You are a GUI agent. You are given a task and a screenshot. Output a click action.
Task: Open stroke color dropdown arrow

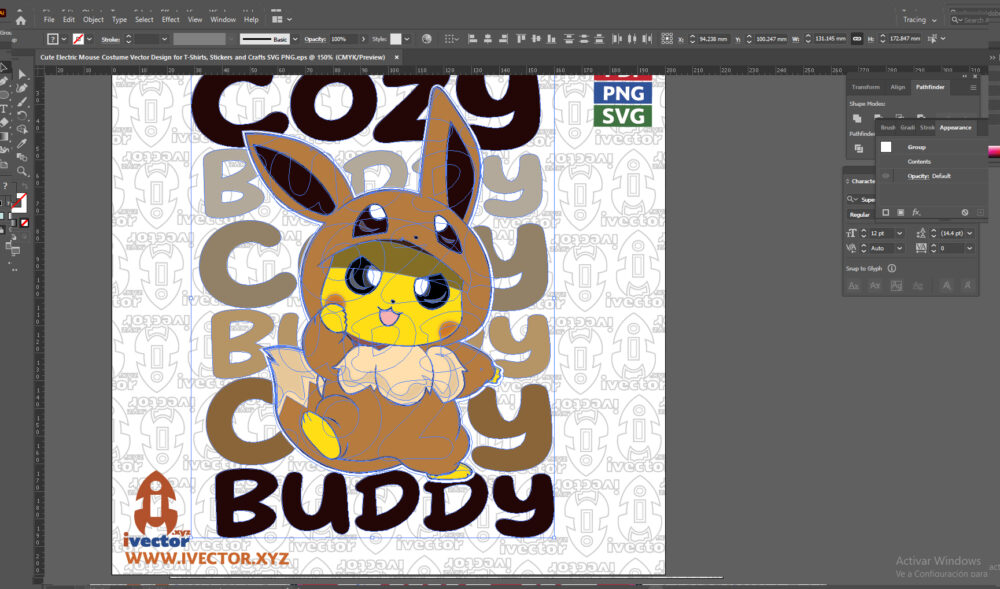tap(89, 39)
